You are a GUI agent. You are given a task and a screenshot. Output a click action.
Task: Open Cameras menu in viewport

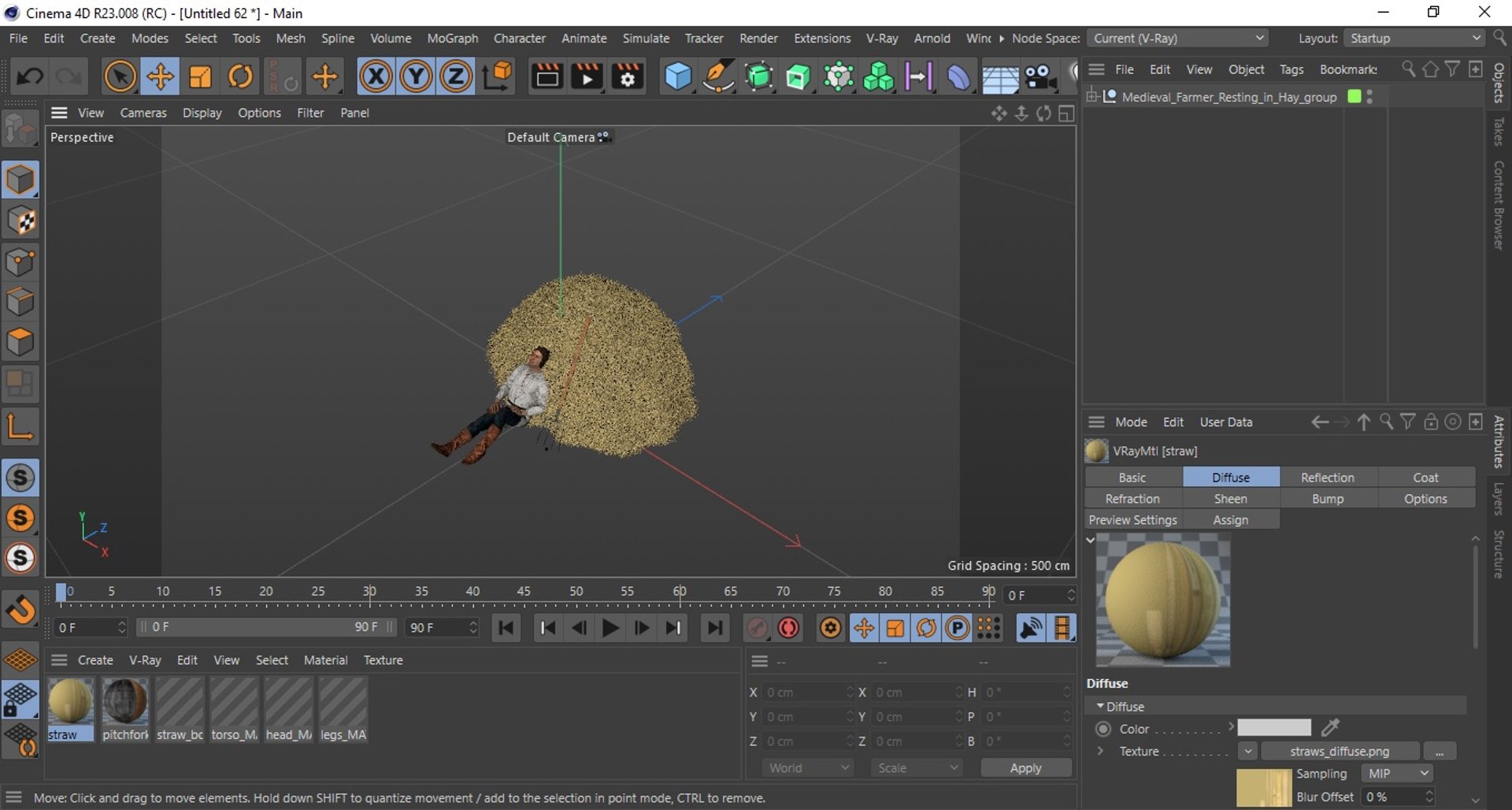143,113
